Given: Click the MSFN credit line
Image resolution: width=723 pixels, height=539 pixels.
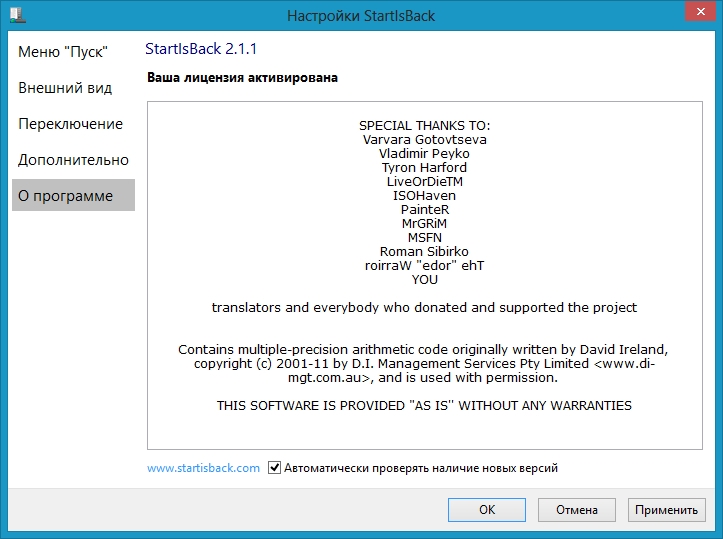Looking at the screenshot, I should [425, 237].
